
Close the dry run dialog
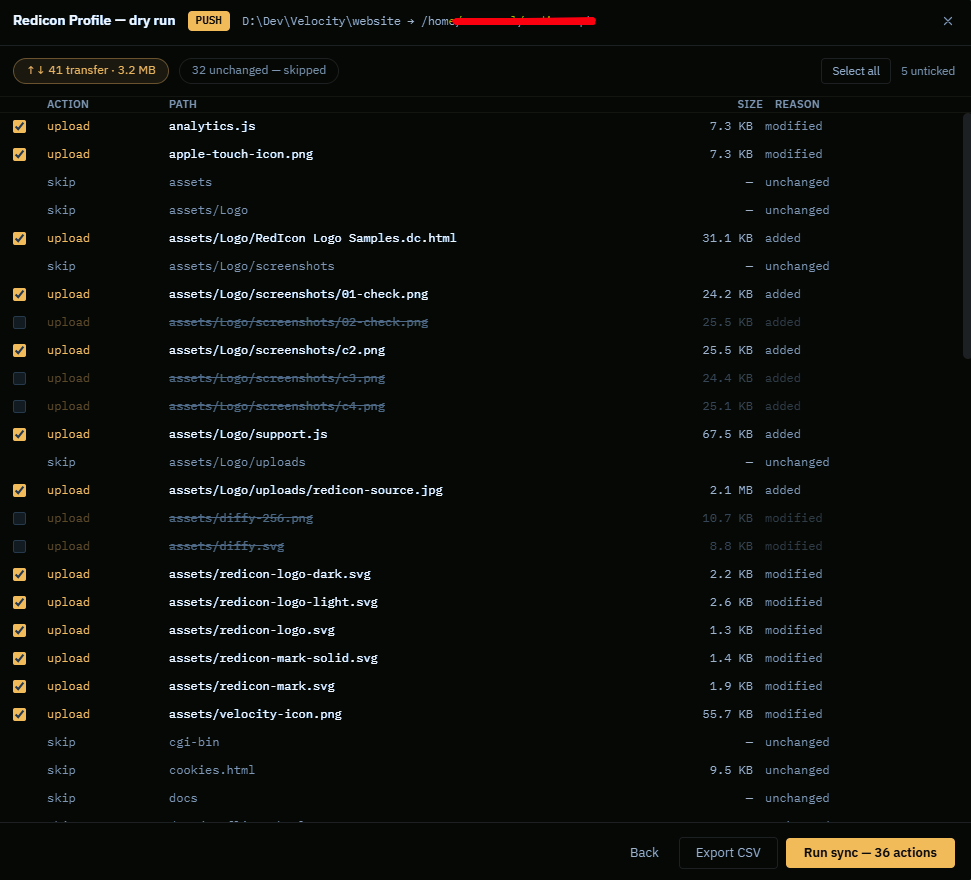(947, 21)
